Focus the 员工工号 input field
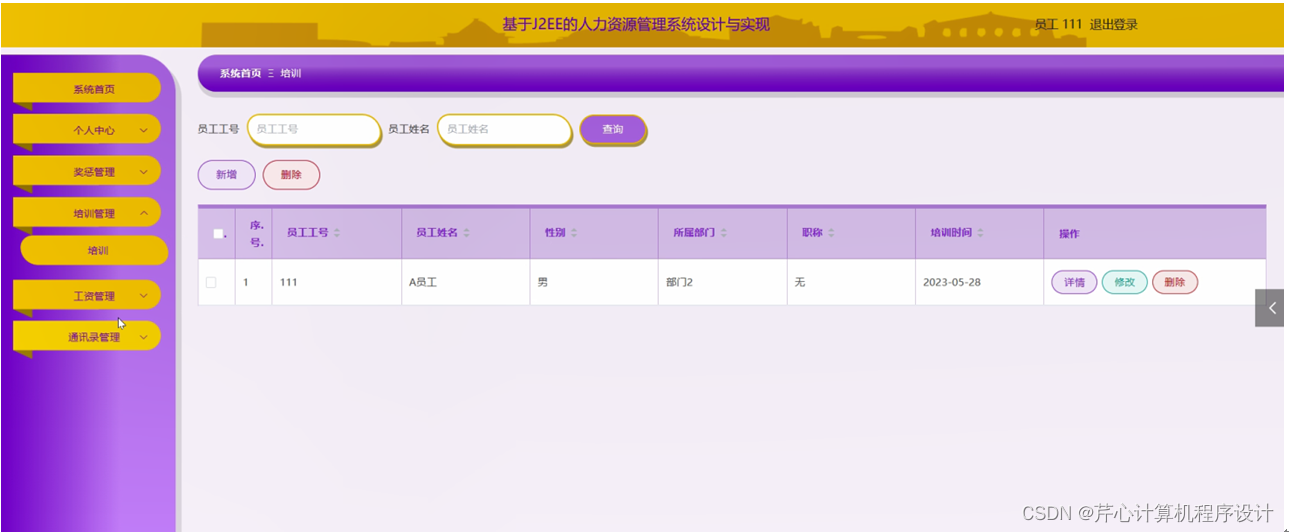Image resolution: width=1289 pixels, height=532 pixels. click(314, 129)
